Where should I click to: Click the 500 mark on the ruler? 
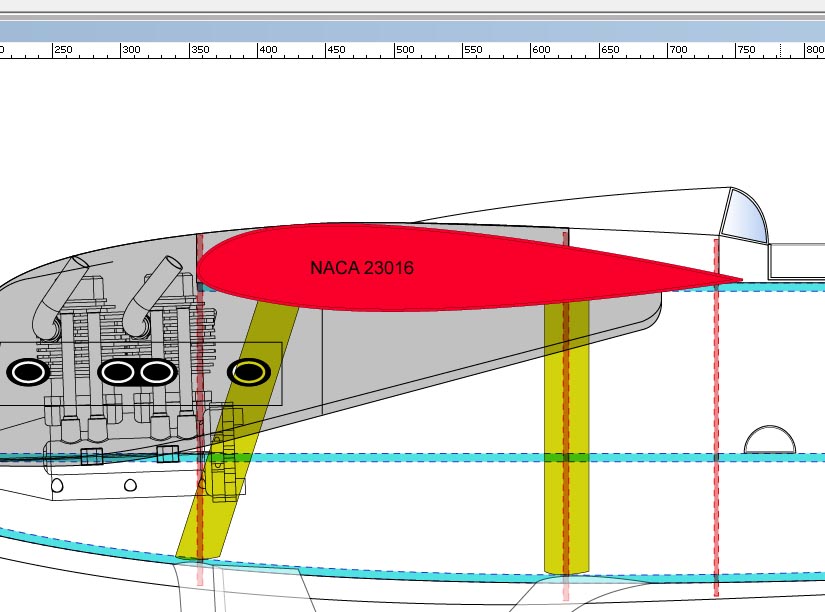tap(404, 50)
